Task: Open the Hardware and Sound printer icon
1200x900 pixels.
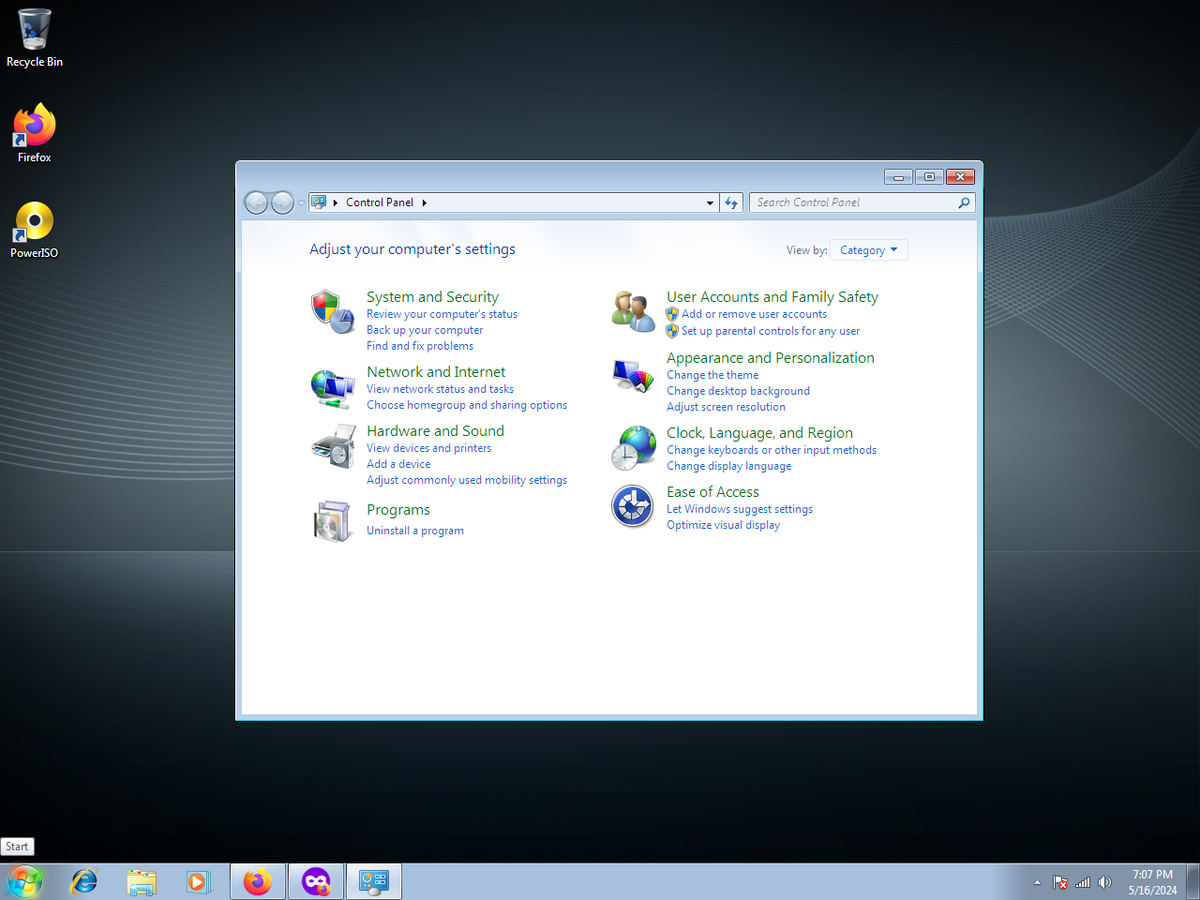Action: tap(332, 447)
